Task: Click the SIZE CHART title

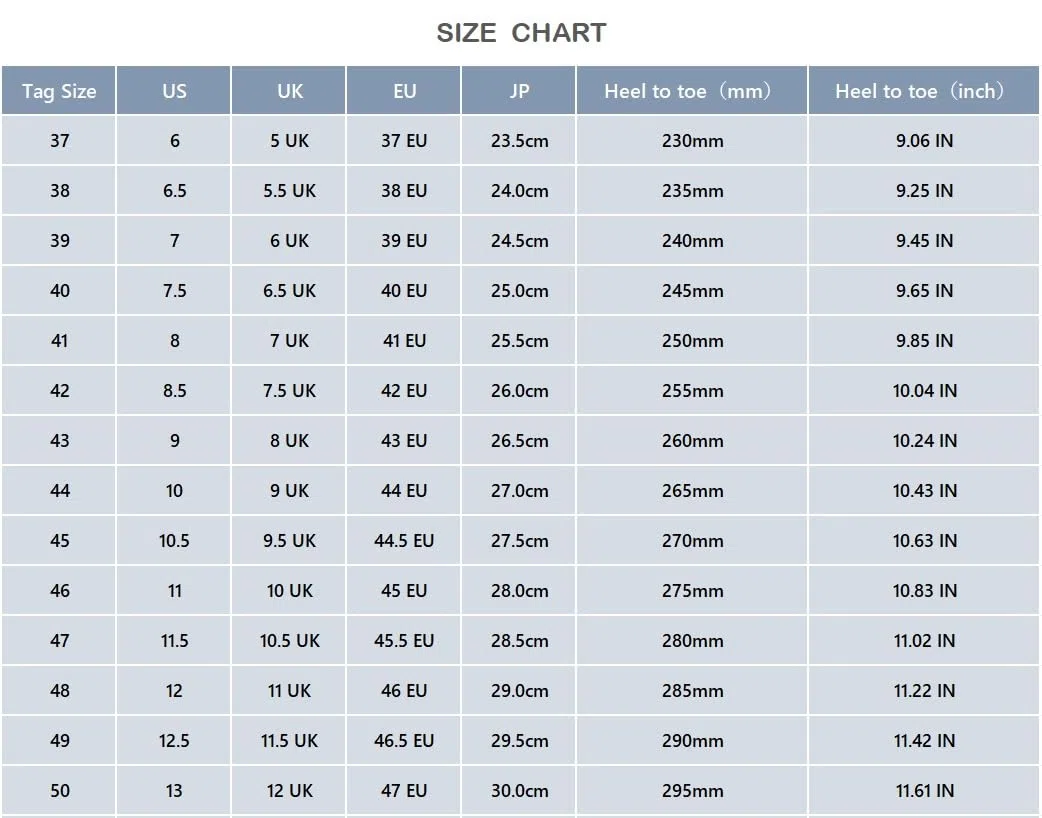Action: (x=521, y=33)
